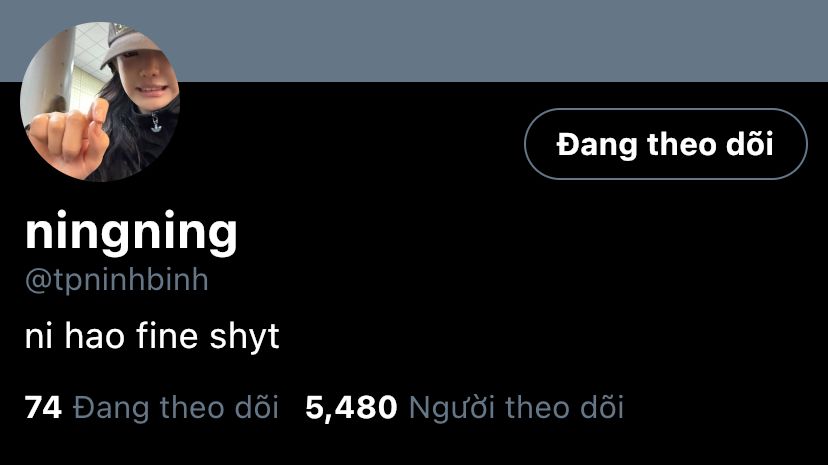Click the banner area right of the avatar
The height and width of the screenshot is (465, 828).
tap(502, 41)
